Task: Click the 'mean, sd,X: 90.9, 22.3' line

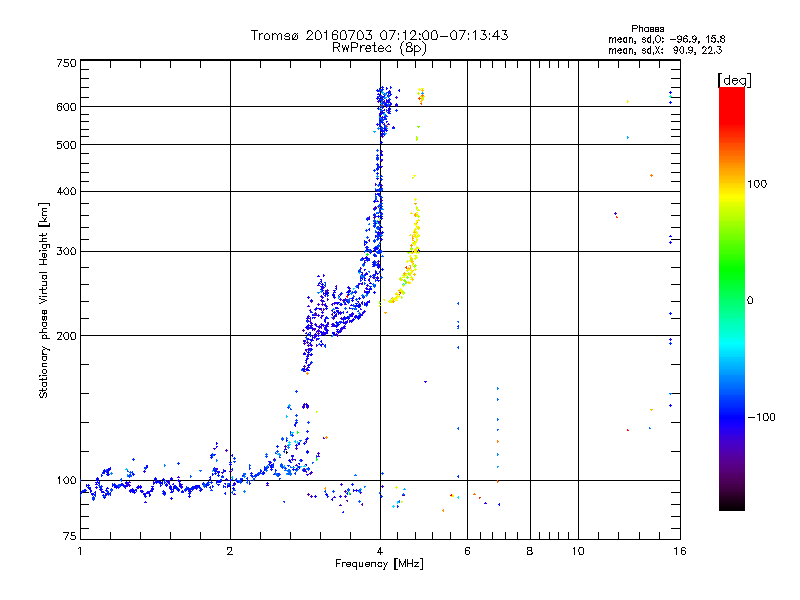Action: click(665, 50)
